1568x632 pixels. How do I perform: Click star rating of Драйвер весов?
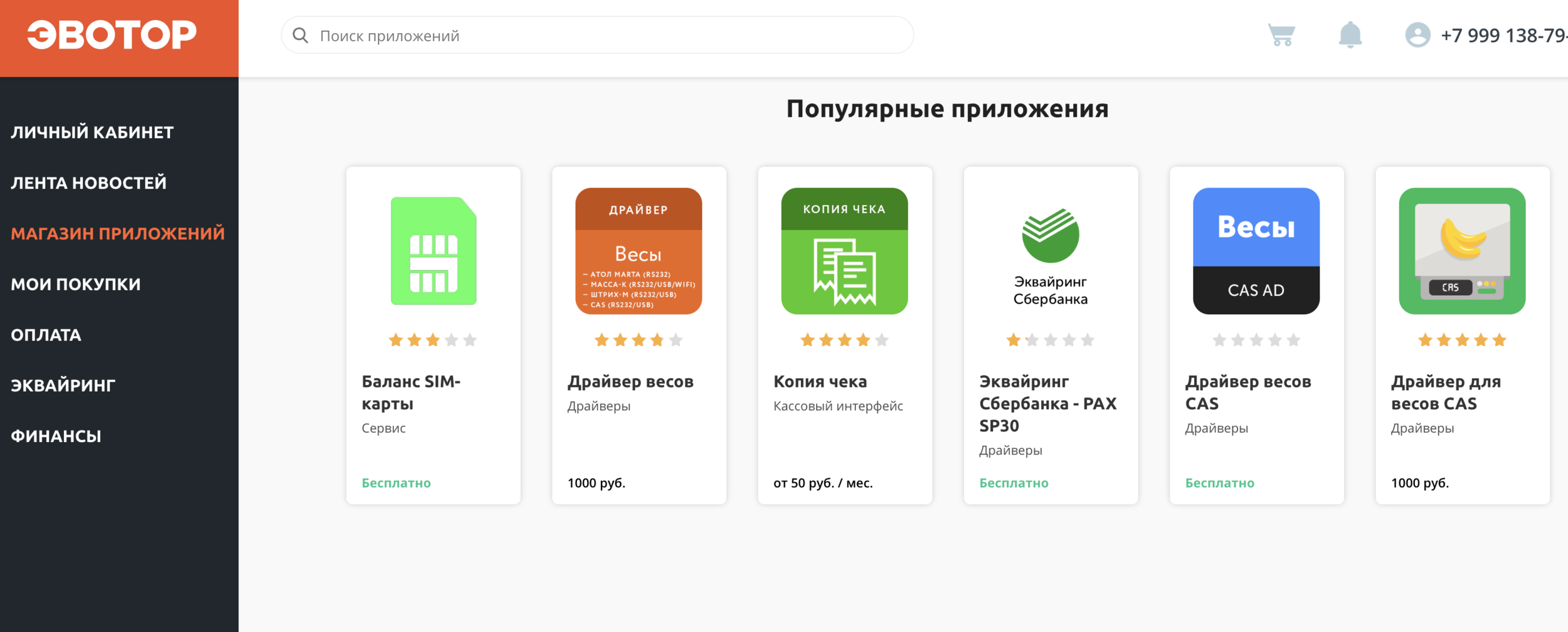point(638,340)
